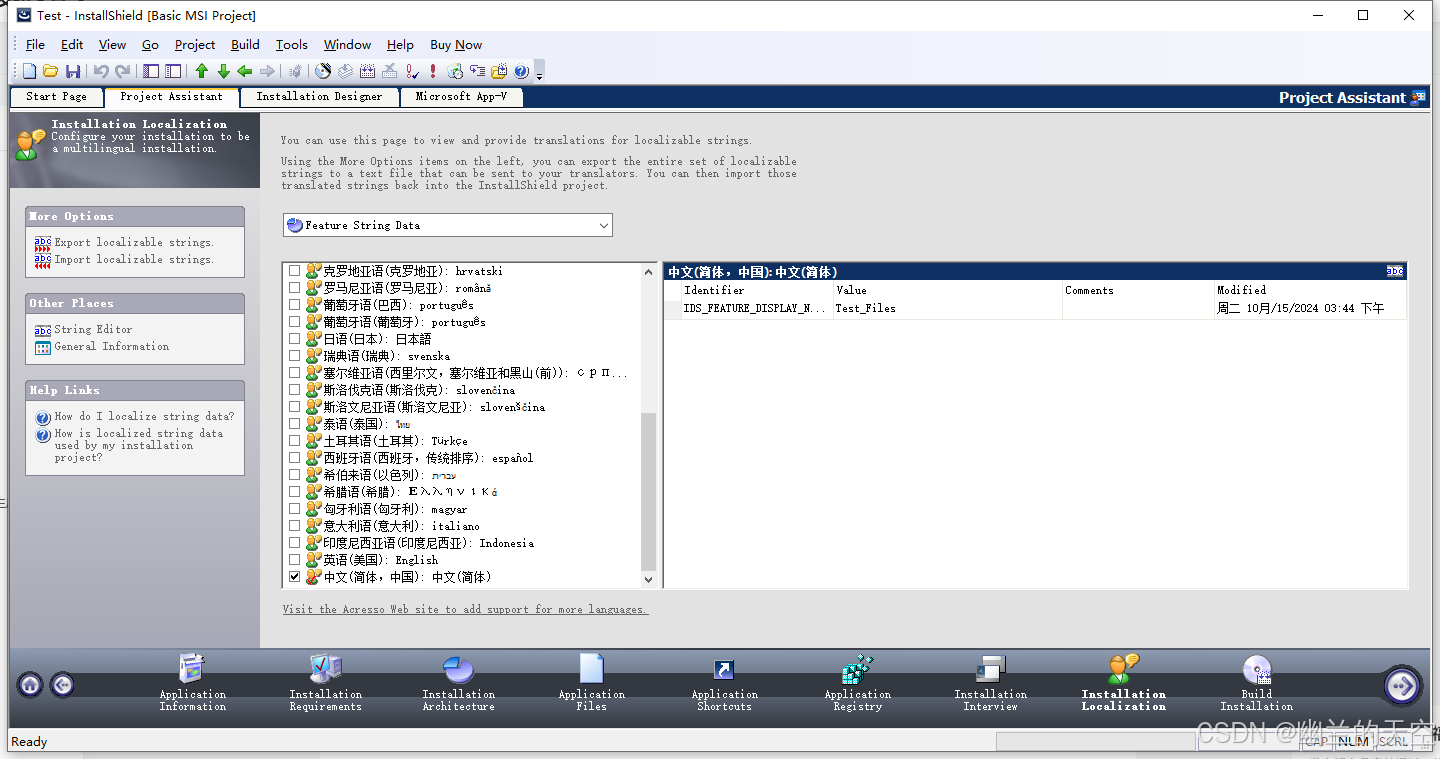
Task: Click the blue question mark help icon
Action: pos(521,71)
